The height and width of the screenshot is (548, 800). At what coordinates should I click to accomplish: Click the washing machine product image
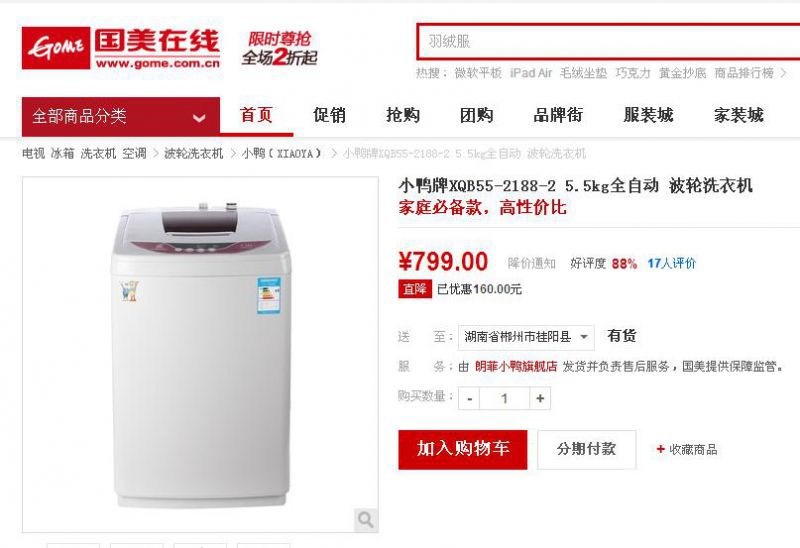201,355
